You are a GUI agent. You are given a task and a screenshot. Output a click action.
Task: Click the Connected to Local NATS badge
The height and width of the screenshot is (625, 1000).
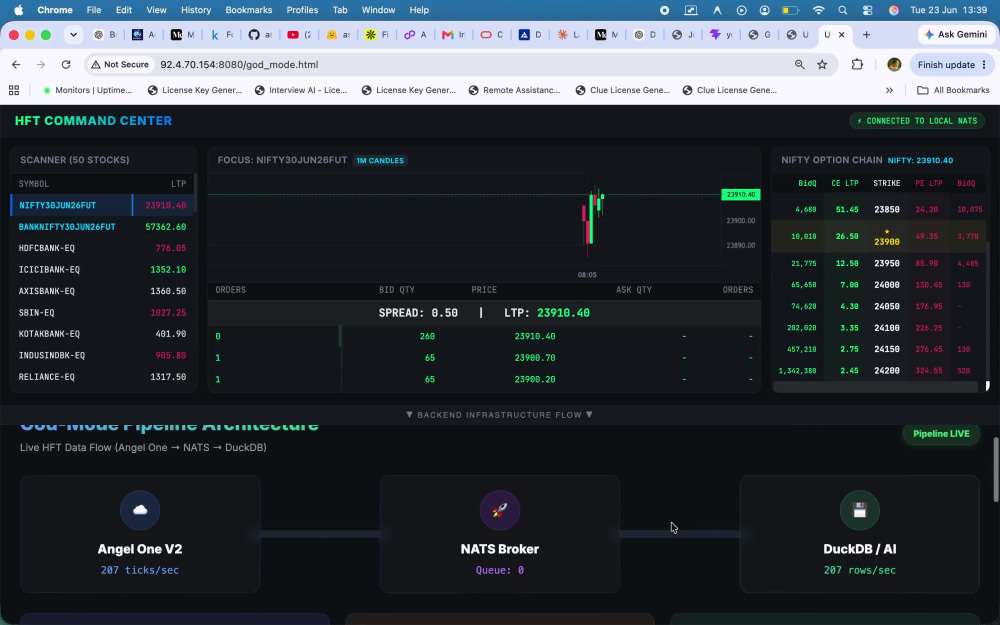pyautogui.click(x=916, y=121)
